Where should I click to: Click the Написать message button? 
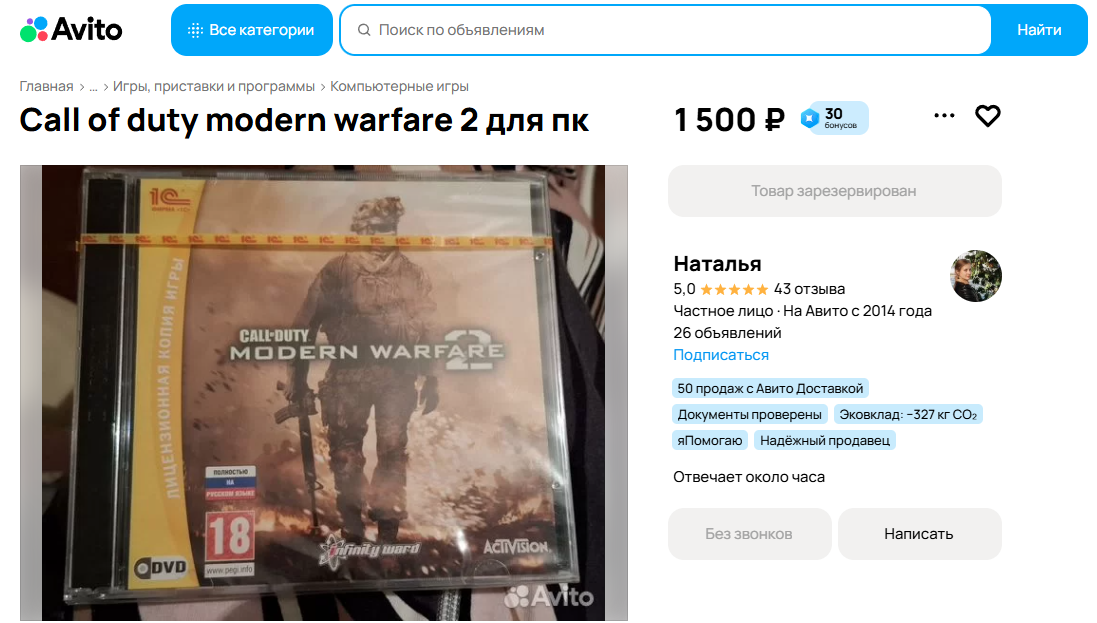point(919,534)
